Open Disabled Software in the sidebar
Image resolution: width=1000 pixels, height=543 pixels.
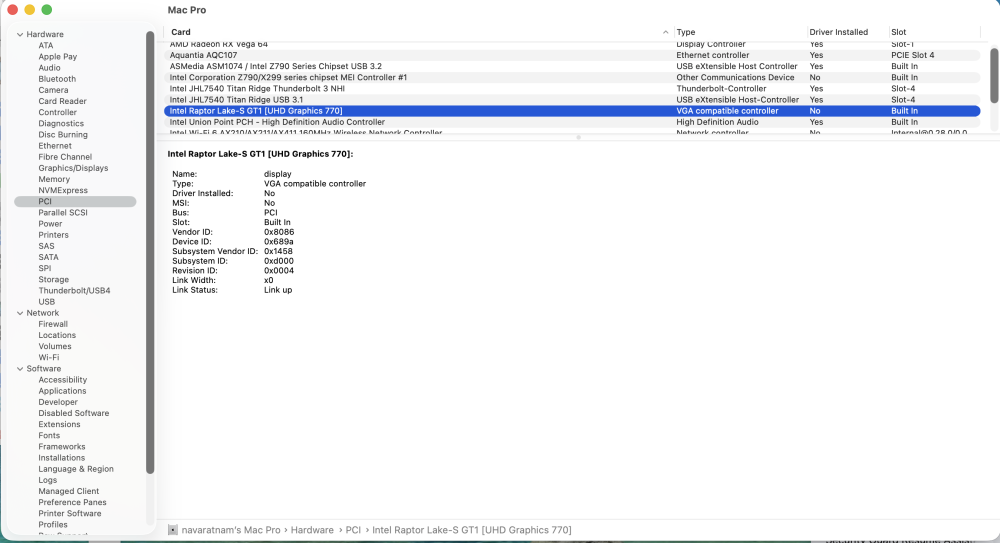click(73, 413)
